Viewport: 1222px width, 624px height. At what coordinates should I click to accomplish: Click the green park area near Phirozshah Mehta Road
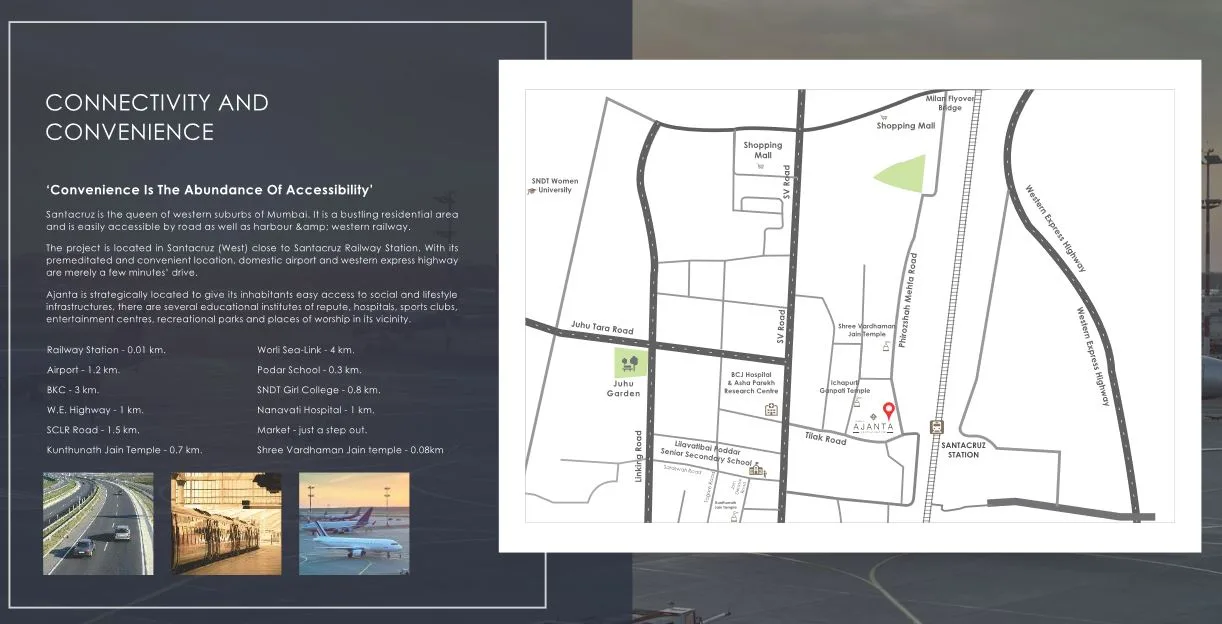click(904, 174)
